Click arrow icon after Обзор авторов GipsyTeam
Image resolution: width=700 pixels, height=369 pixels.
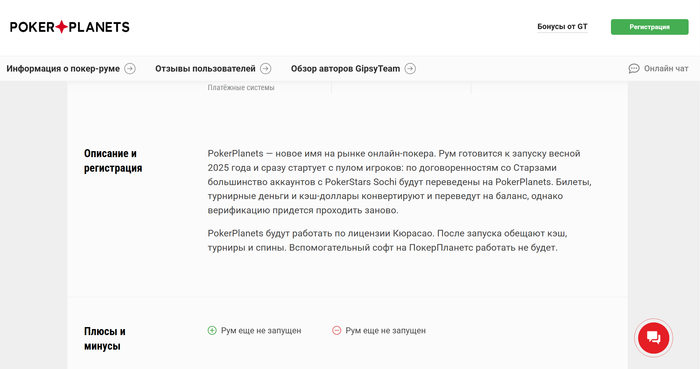tap(410, 69)
